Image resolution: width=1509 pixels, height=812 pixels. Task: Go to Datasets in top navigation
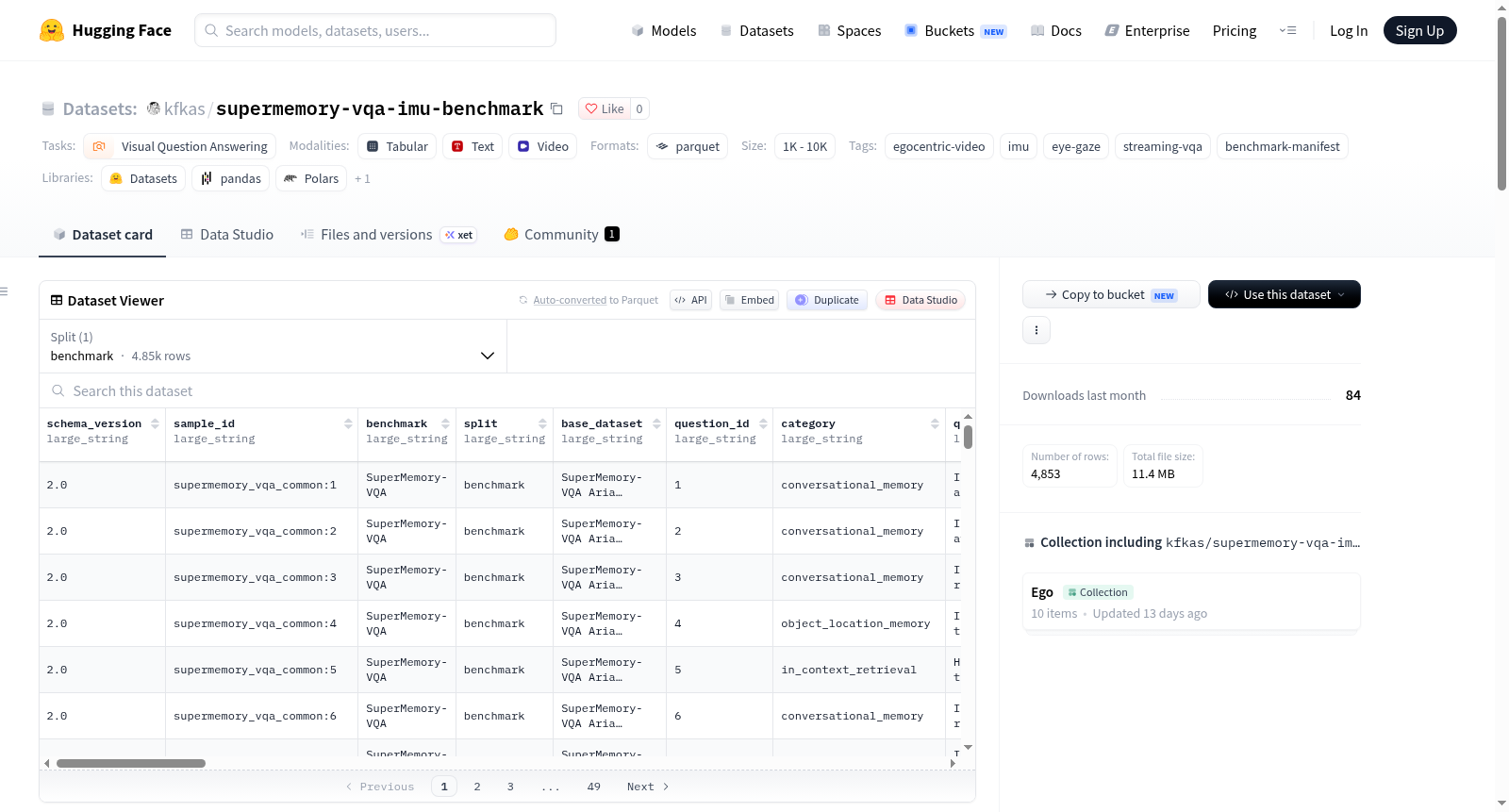[756, 31]
